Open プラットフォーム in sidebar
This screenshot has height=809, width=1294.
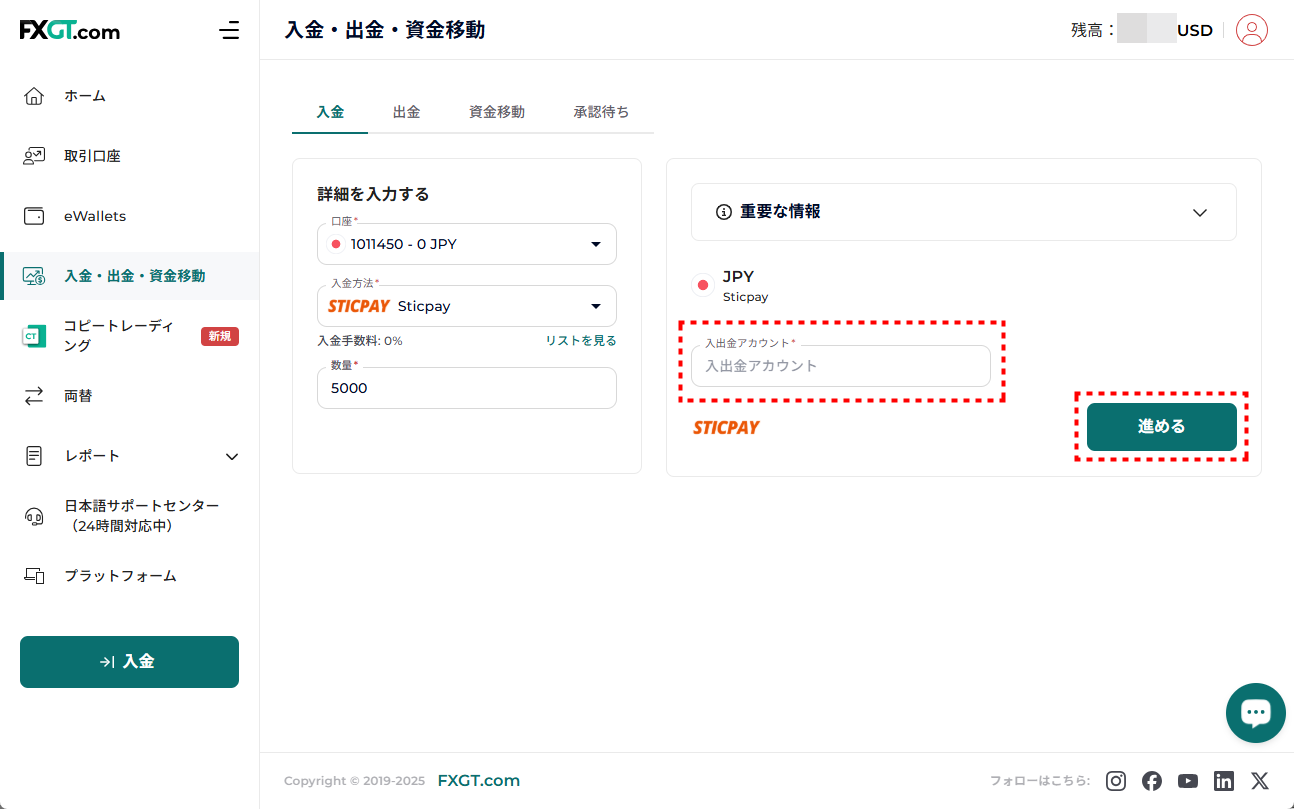[x=120, y=576]
